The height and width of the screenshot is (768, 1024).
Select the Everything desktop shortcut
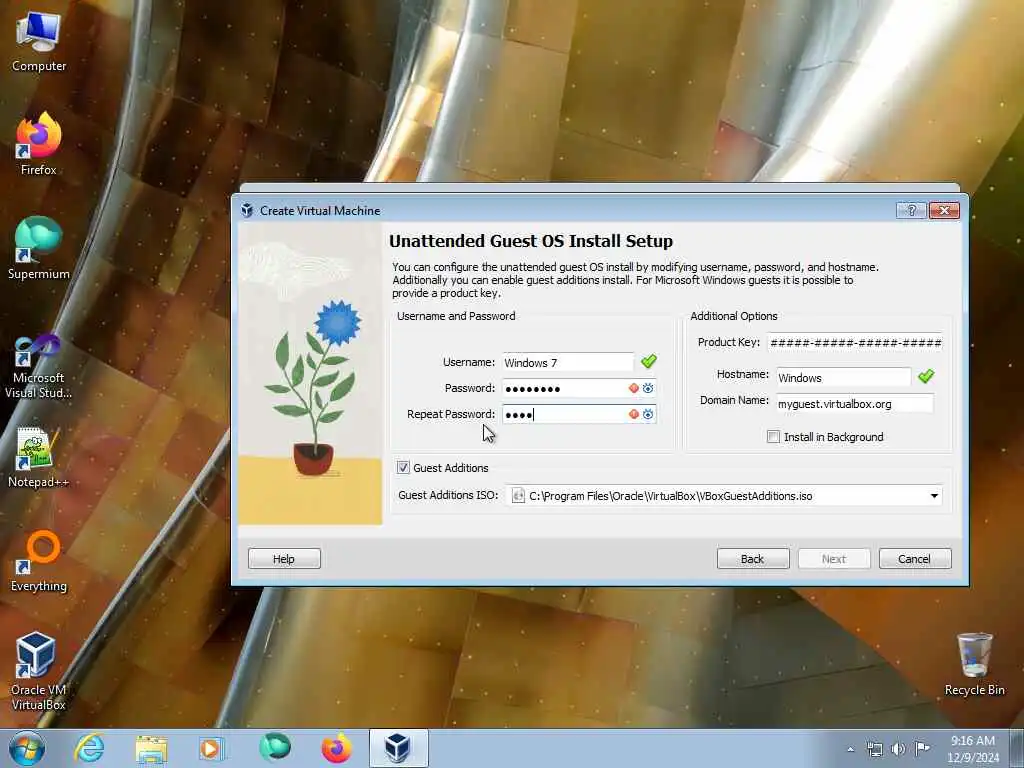tap(39, 561)
